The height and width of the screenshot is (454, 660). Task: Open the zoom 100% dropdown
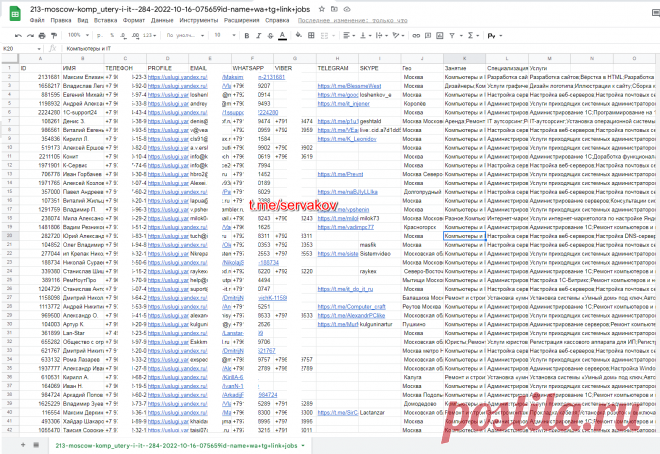tap(78, 36)
